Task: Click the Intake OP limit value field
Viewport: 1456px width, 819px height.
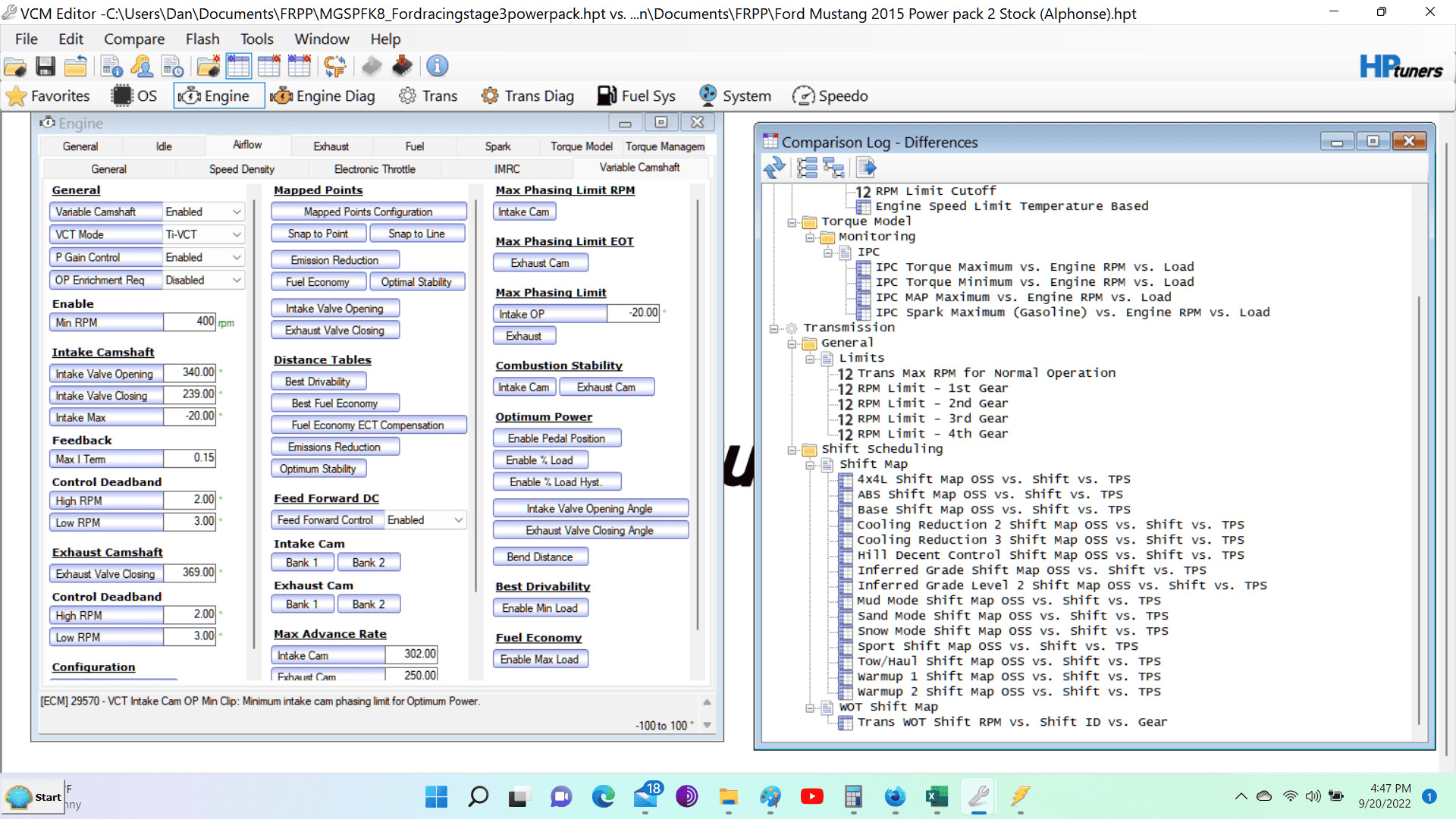Action: [x=633, y=313]
